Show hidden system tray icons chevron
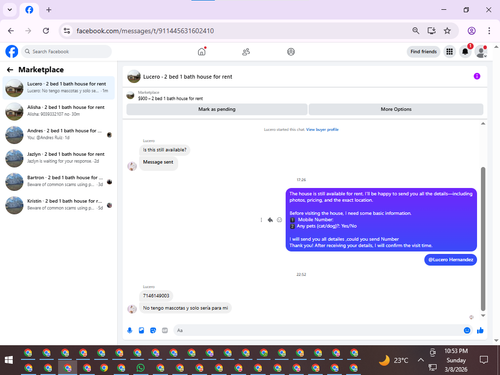The width and height of the screenshot is (500, 375). pos(421,360)
